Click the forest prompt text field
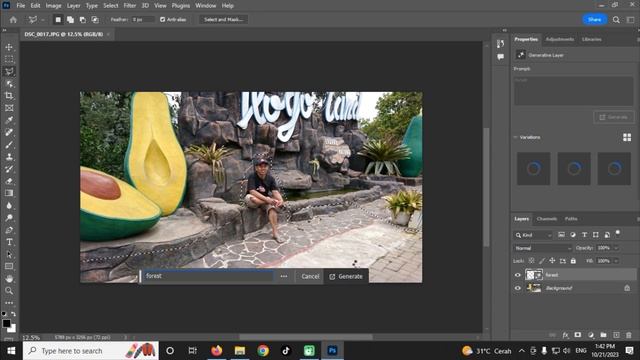This screenshot has width=640, height=360. pos(208,276)
